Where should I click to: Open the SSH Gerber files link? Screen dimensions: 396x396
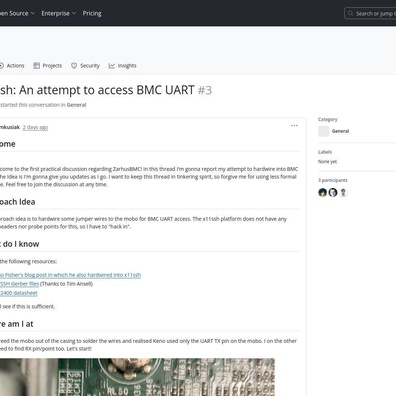pos(19,284)
